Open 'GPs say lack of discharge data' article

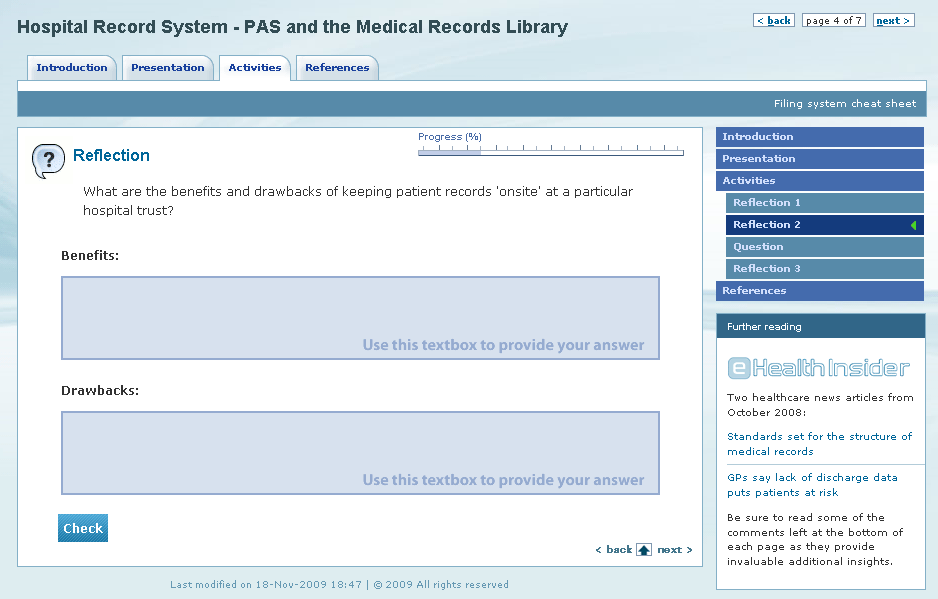click(812, 485)
